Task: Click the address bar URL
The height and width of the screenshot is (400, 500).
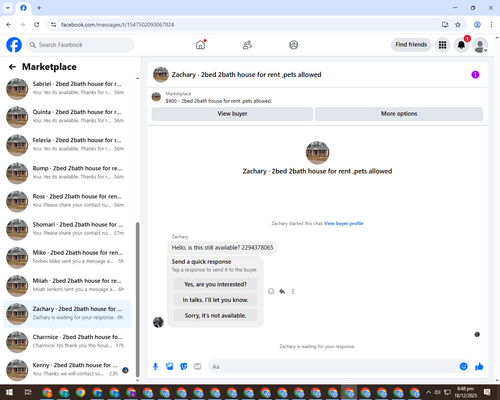Action: tap(117, 25)
